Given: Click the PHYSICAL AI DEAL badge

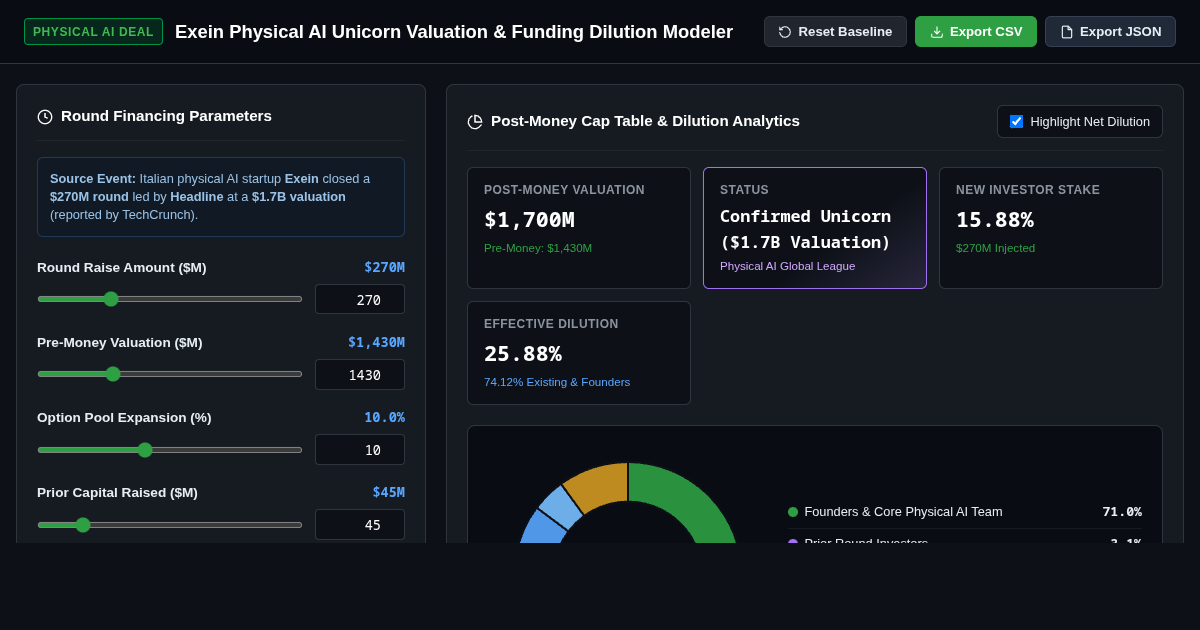Looking at the screenshot, I should 93,31.
